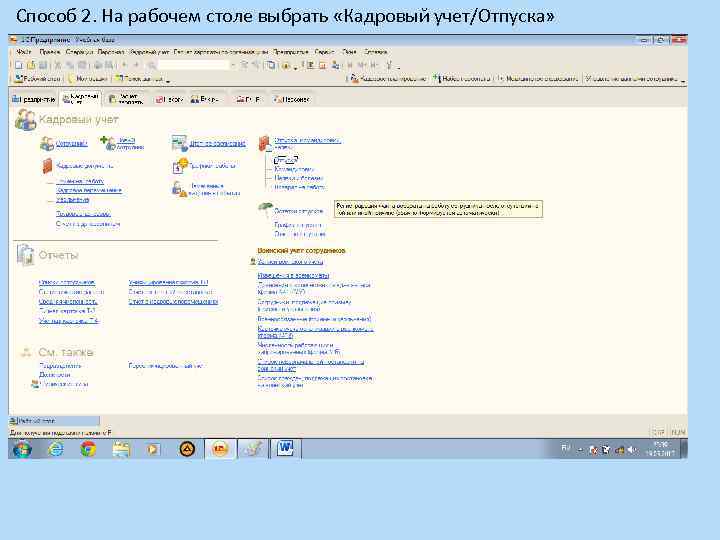
Task: Click the Отчеты section icon
Action: click(x=25, y=255)
